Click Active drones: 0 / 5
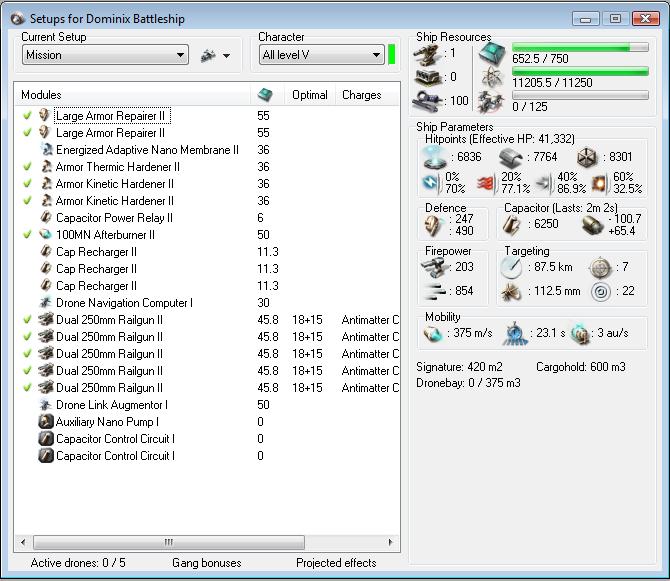 (x=78, y=563)
